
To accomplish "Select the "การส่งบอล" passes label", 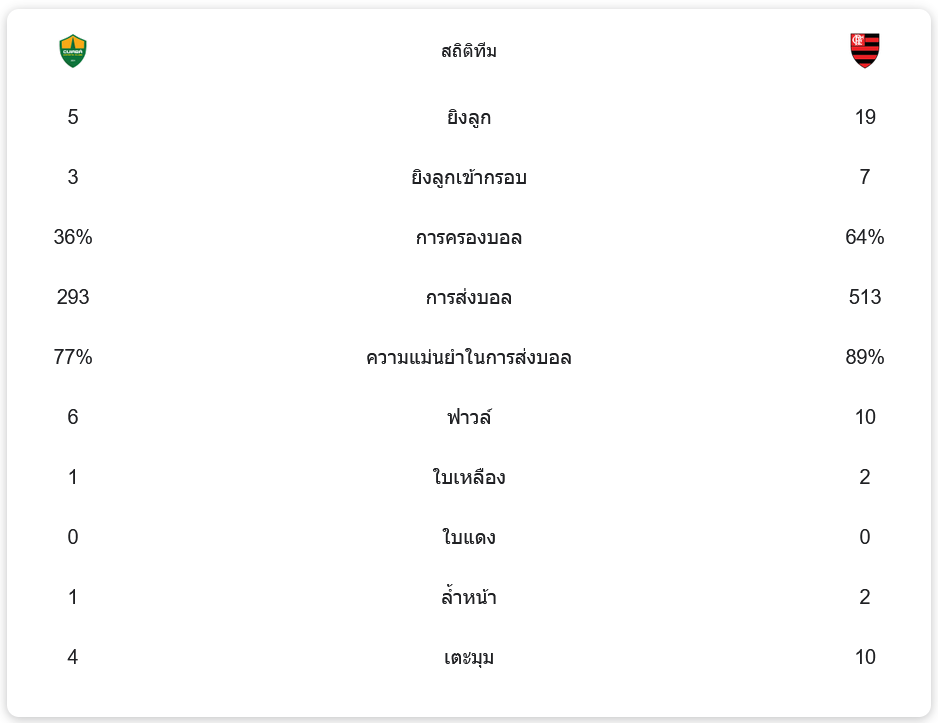I will coord(469,298).
